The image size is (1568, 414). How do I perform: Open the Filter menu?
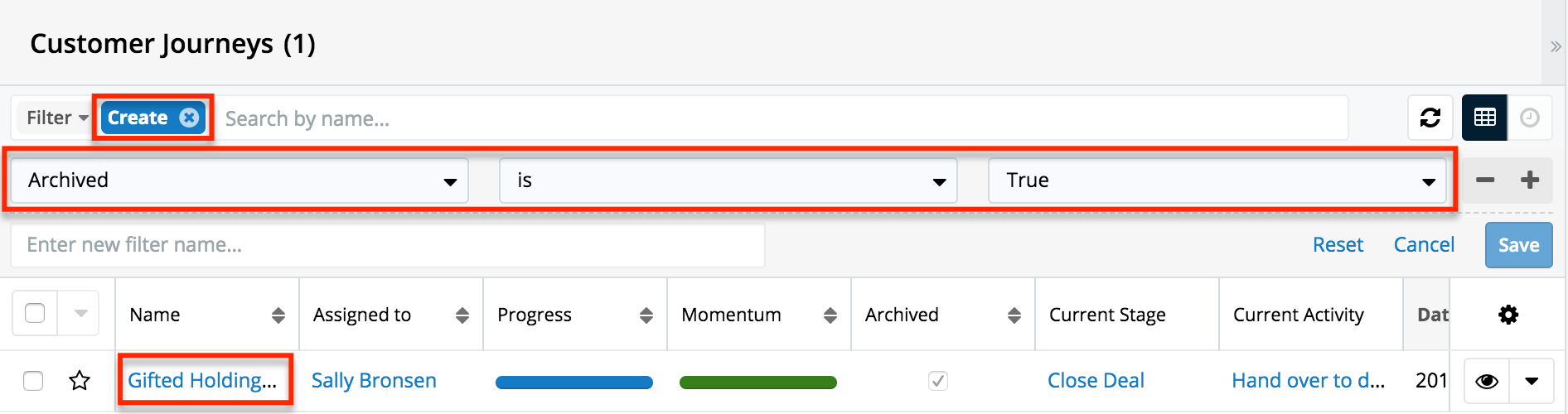pyautogui.click(x=56, y=118)
